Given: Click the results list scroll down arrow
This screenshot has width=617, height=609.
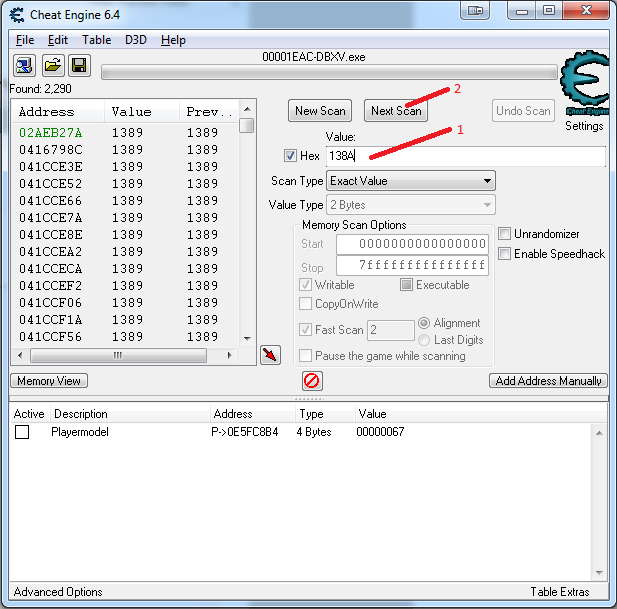Looking at the screenshot, I should tap(247, 338).
